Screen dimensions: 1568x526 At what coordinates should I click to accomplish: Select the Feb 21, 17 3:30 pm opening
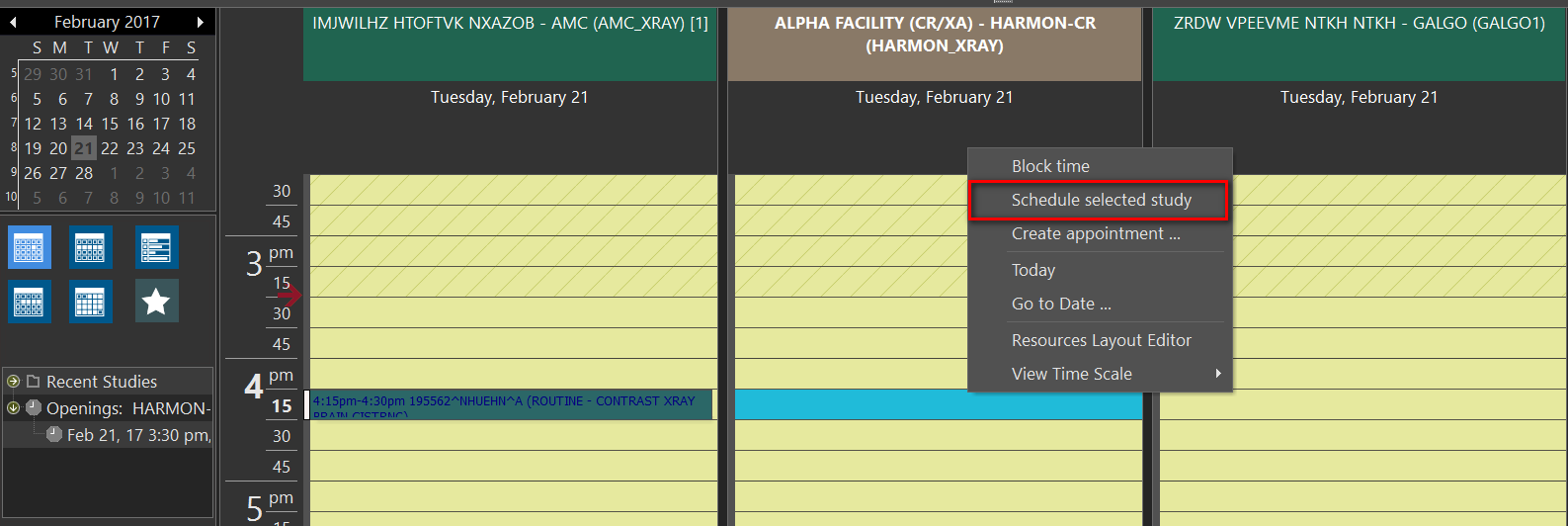[x=137, y=435]
